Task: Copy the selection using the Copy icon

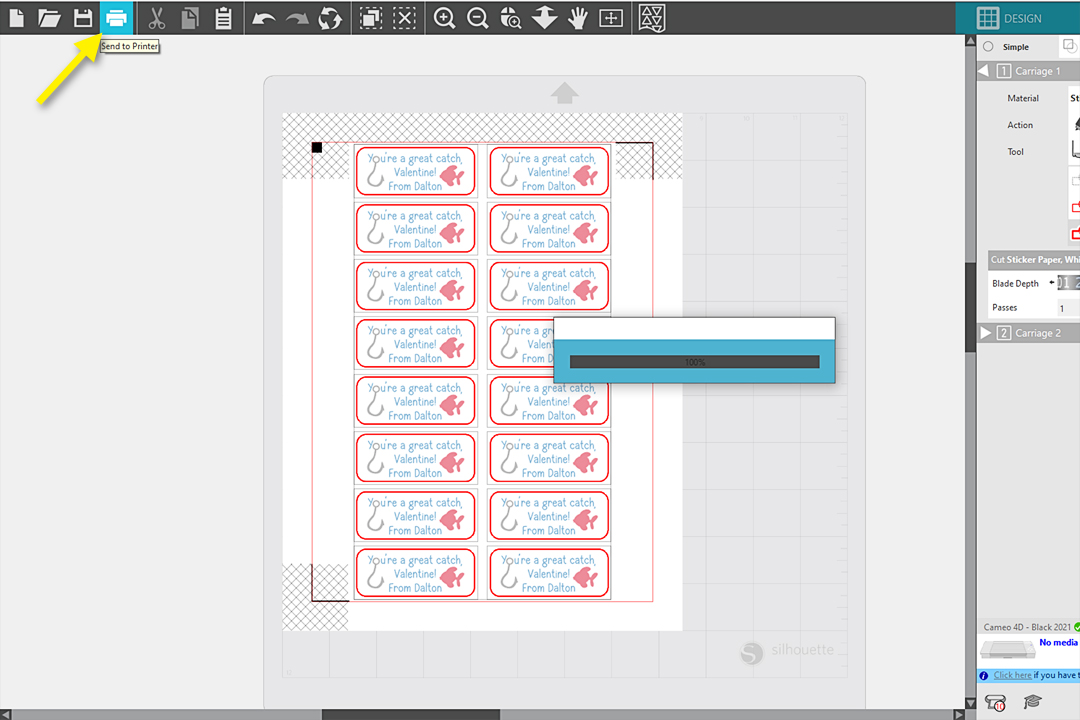Action: pyautogui.click(x=190, y=18)
